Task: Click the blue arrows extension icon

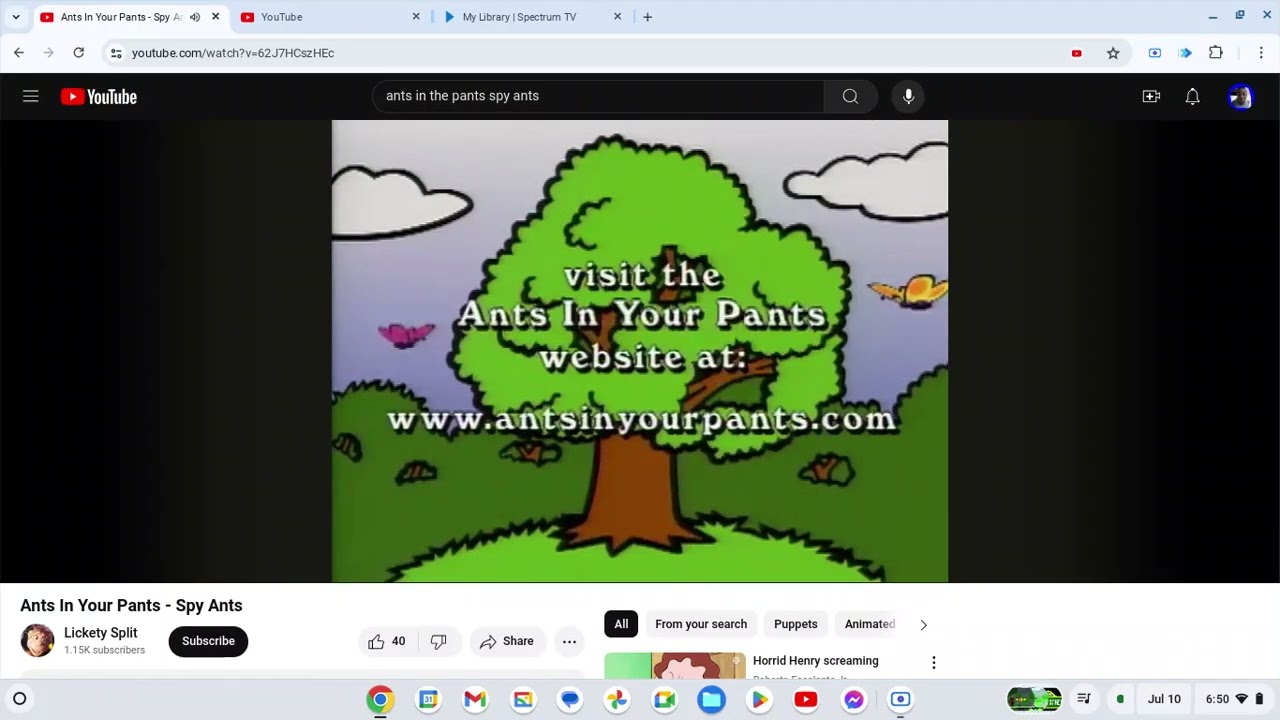Action: 1185,53
